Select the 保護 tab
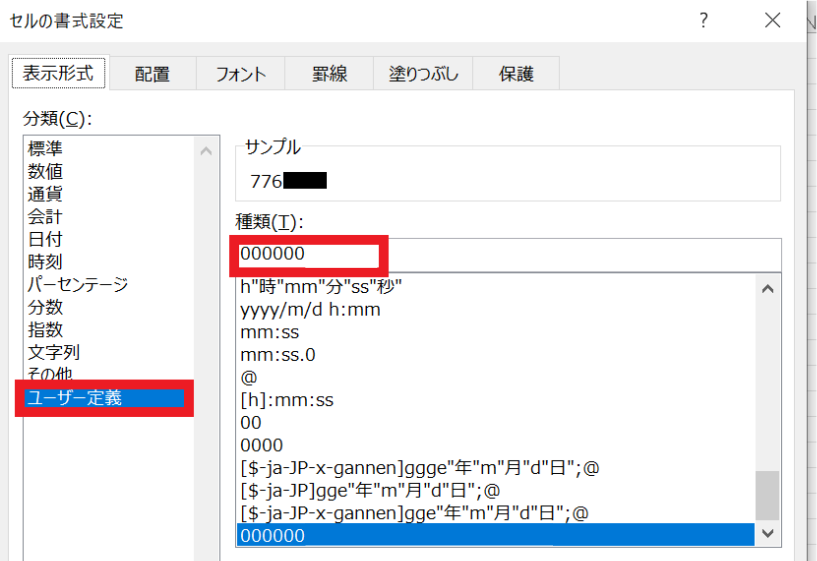 [516, 73]
